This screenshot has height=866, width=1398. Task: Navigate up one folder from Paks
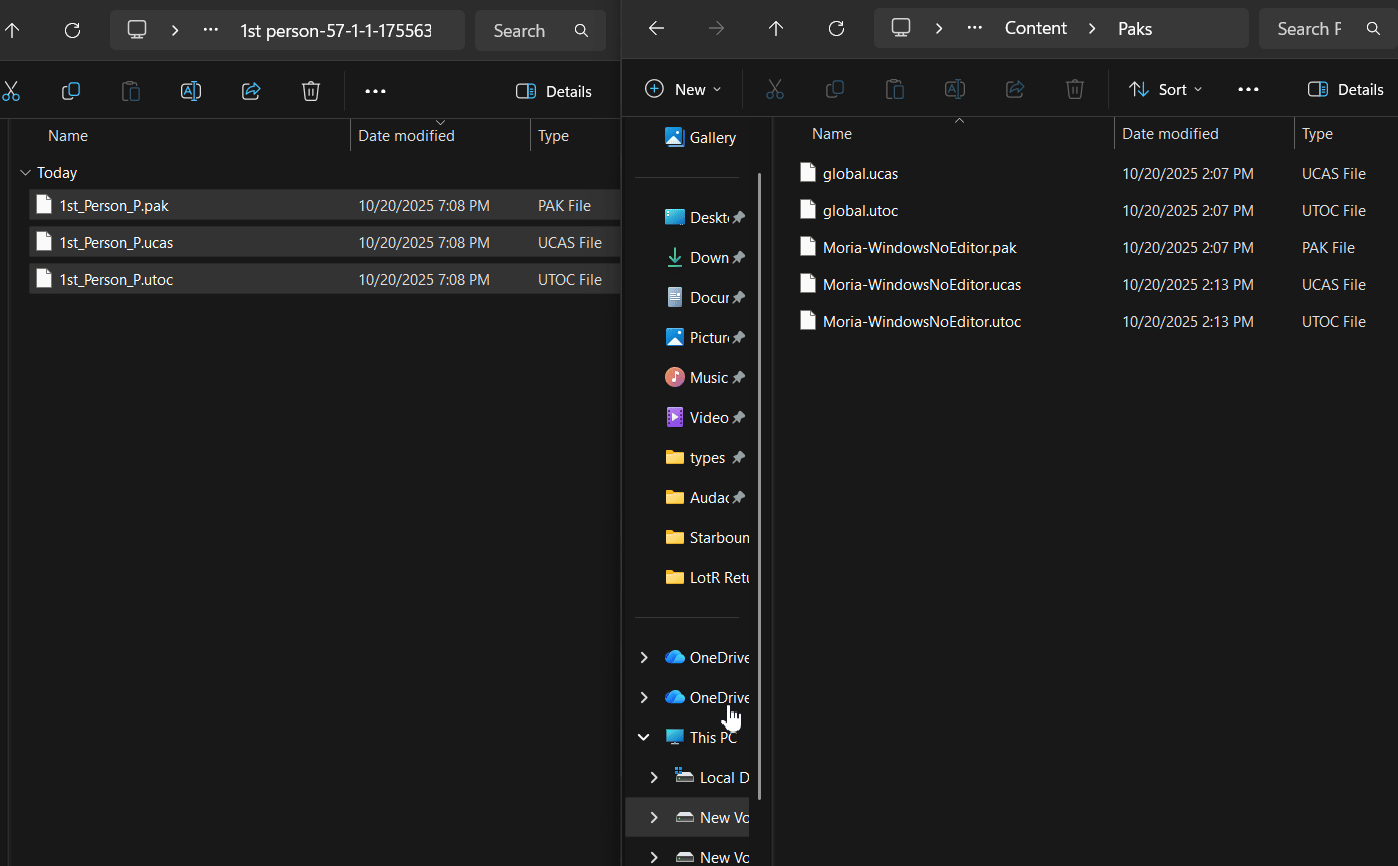[776, 29]
